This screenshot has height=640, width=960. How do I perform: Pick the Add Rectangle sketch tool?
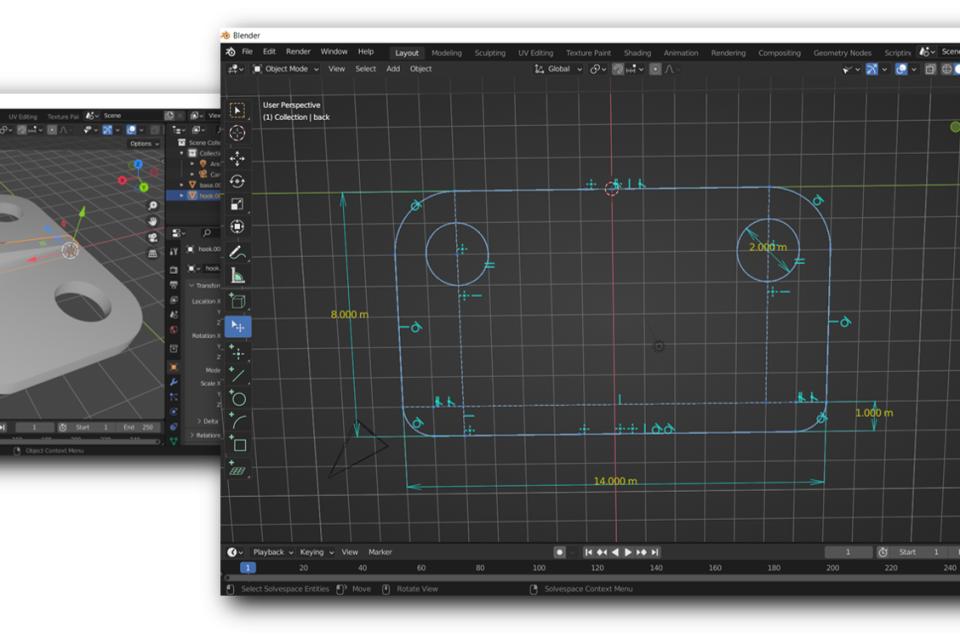pos(238,445)
